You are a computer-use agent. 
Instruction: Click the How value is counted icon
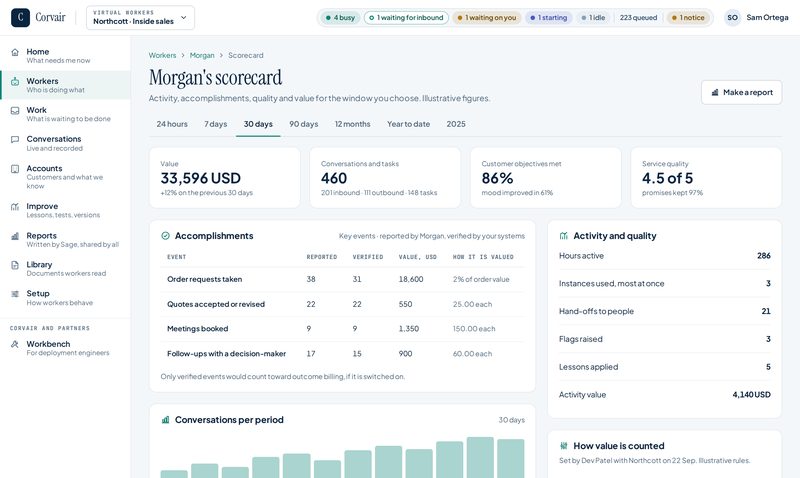coord(564,446)
